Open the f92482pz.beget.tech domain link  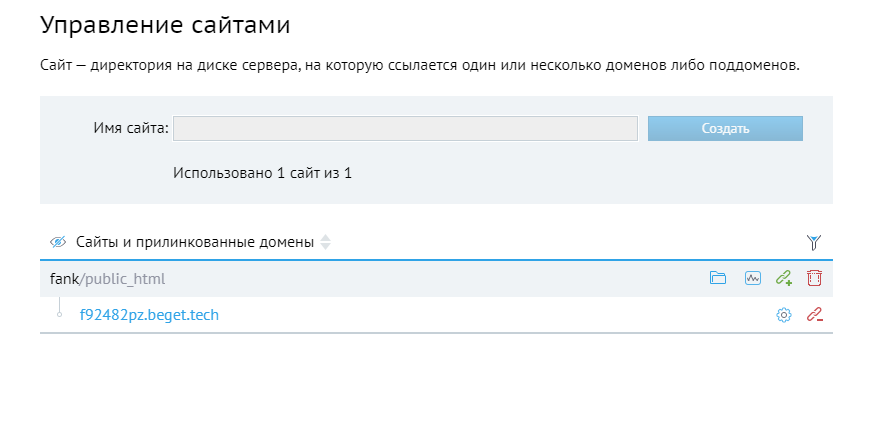(x=149, y=315)
